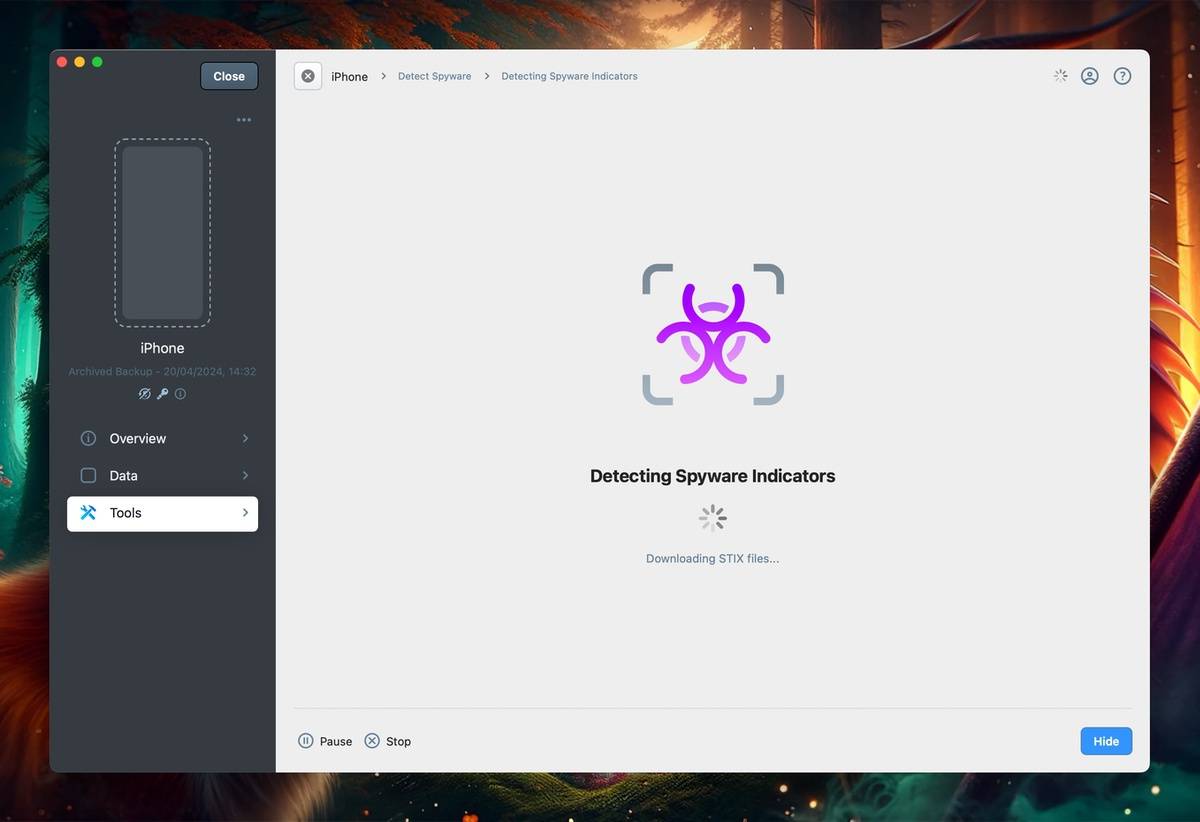The image size is (1200, 822).
Task: Click the progress spinner below the heading
Action: pos(712,518)
